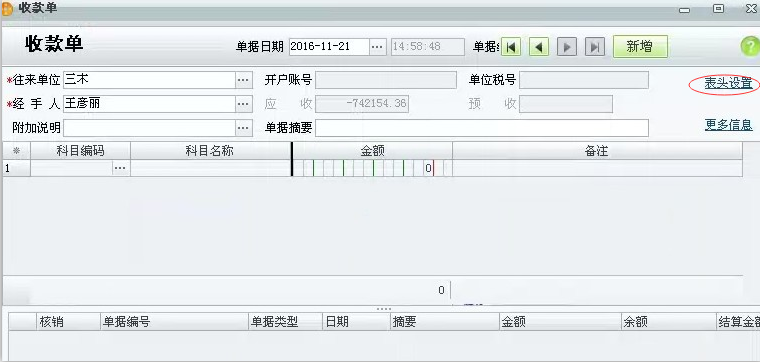Click the 科目名称 column header
Image resolution: width=760 pixels, height=362 pixels.
click(x=210, y=151)
